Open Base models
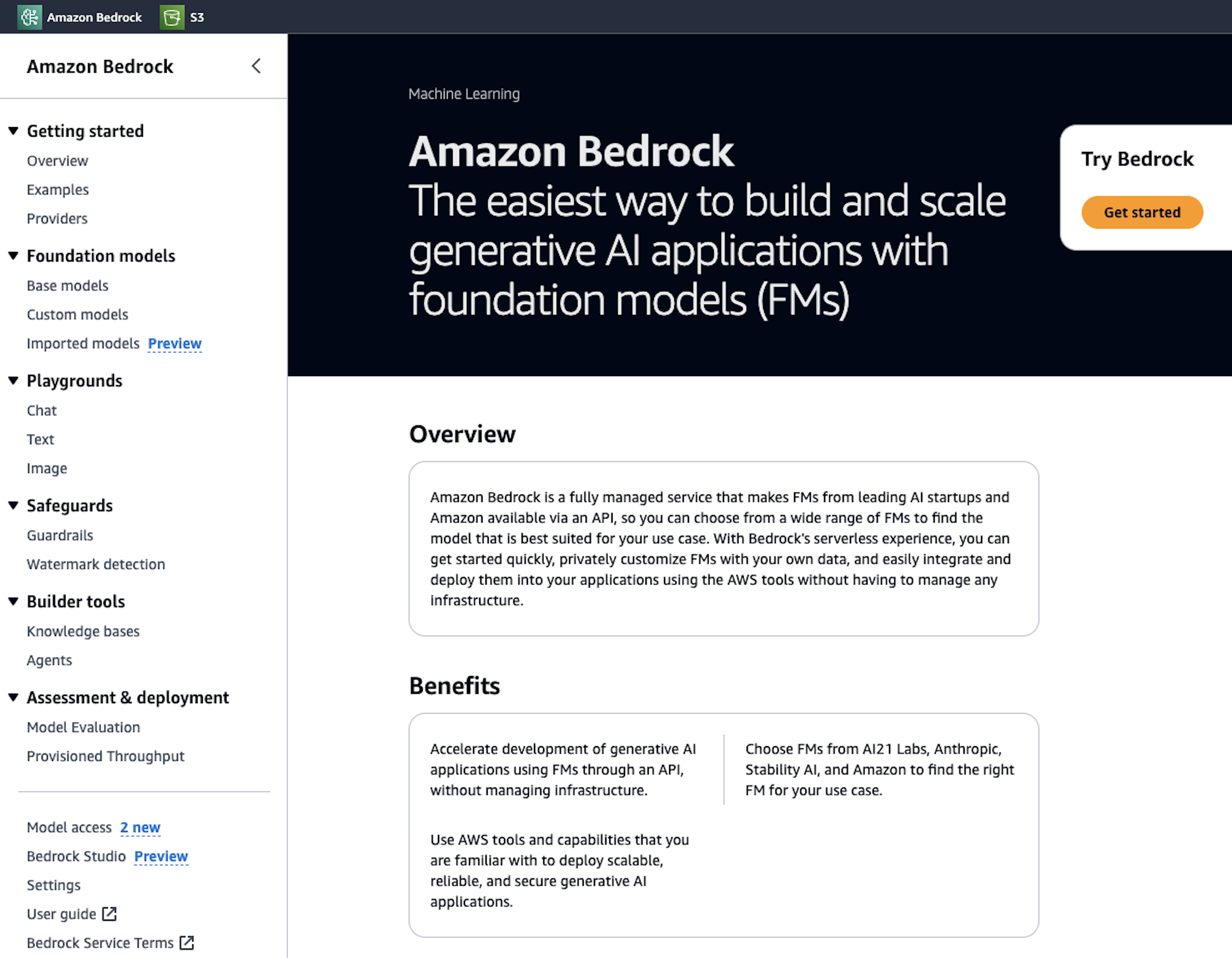Screen dimensions: 1232x958 coord(67,286)
